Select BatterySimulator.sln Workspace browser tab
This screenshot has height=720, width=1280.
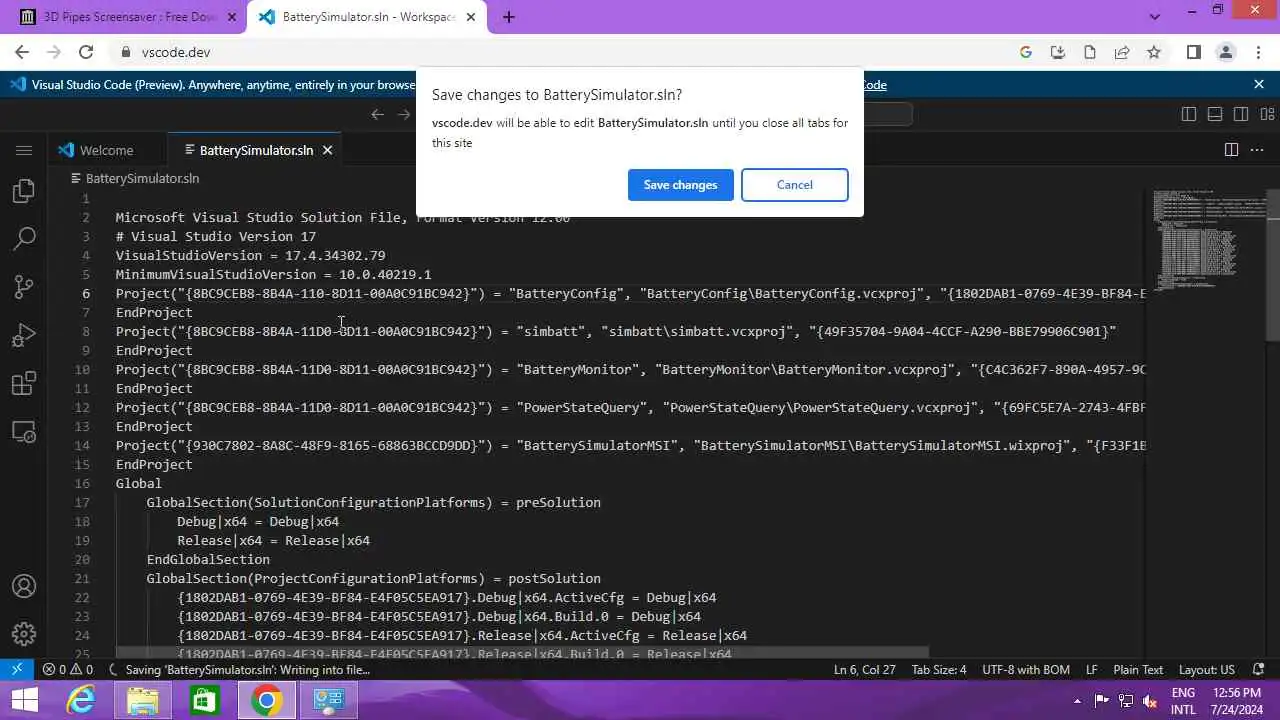(x=369, y=17)
